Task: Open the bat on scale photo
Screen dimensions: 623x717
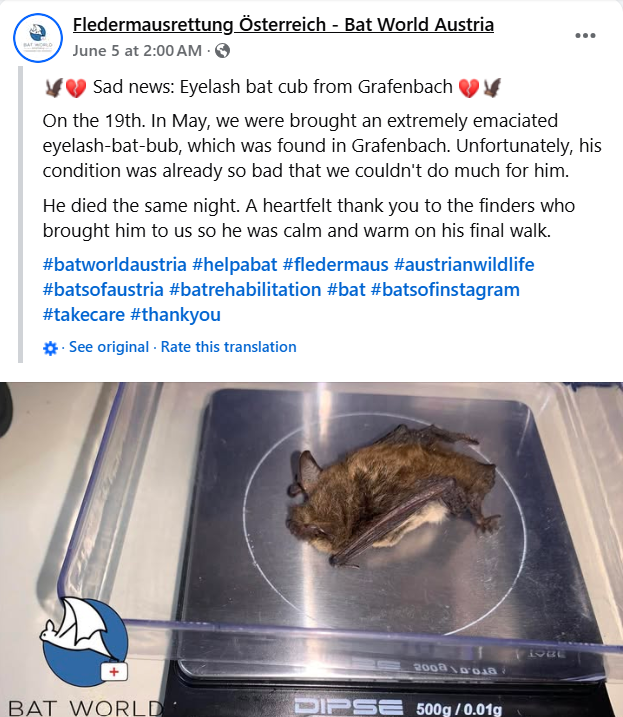Action: [312, 549]
